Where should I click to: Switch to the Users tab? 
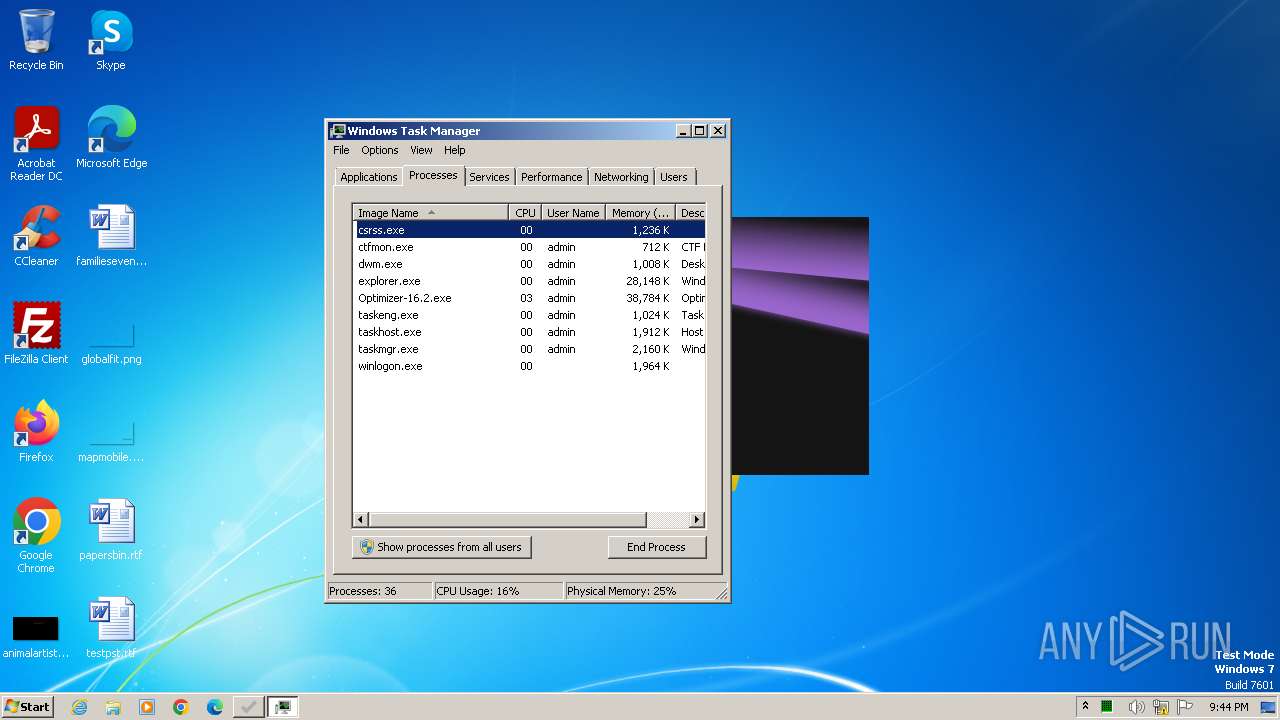click(674, 177)
